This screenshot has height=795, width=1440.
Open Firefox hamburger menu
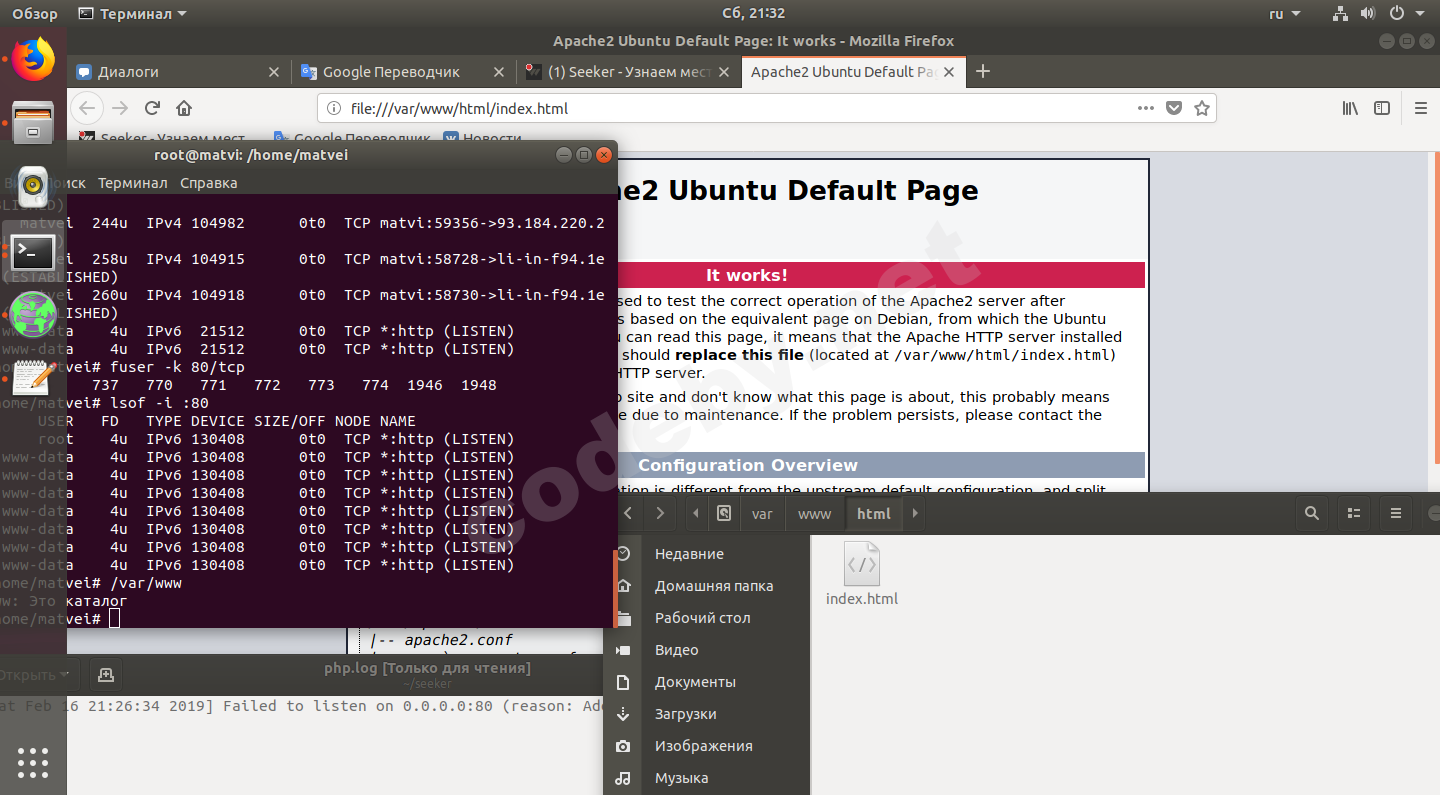pos(1420,108)
